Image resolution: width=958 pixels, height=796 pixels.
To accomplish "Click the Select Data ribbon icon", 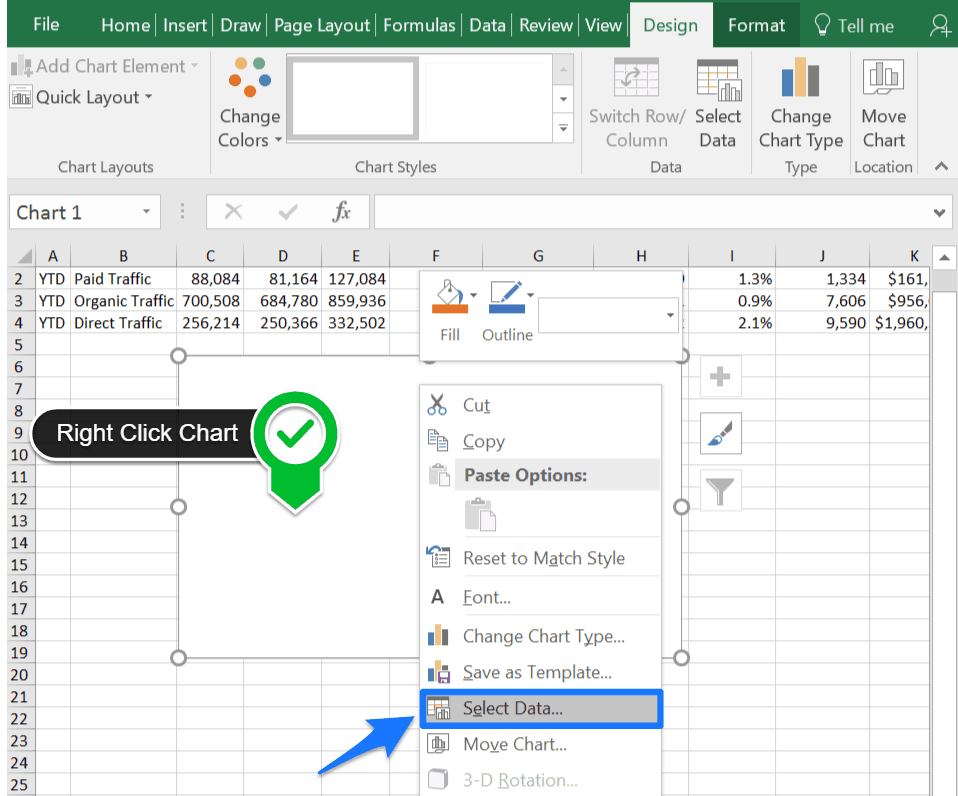I will tap(718, 79).
